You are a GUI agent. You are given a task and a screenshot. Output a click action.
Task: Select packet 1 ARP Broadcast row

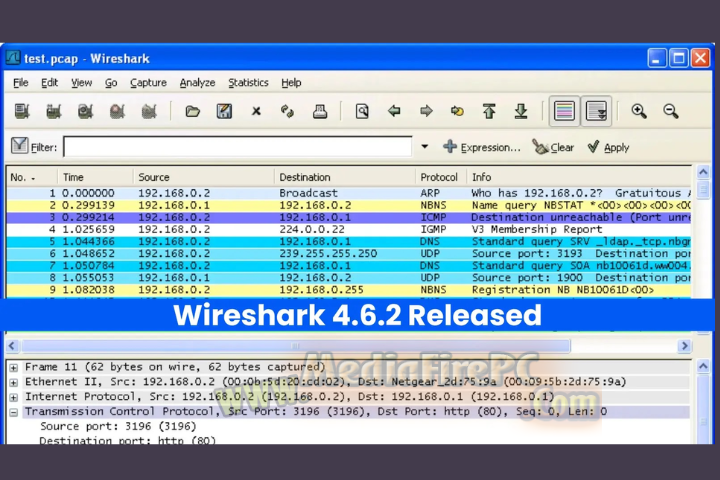click(x=349, y=193)
